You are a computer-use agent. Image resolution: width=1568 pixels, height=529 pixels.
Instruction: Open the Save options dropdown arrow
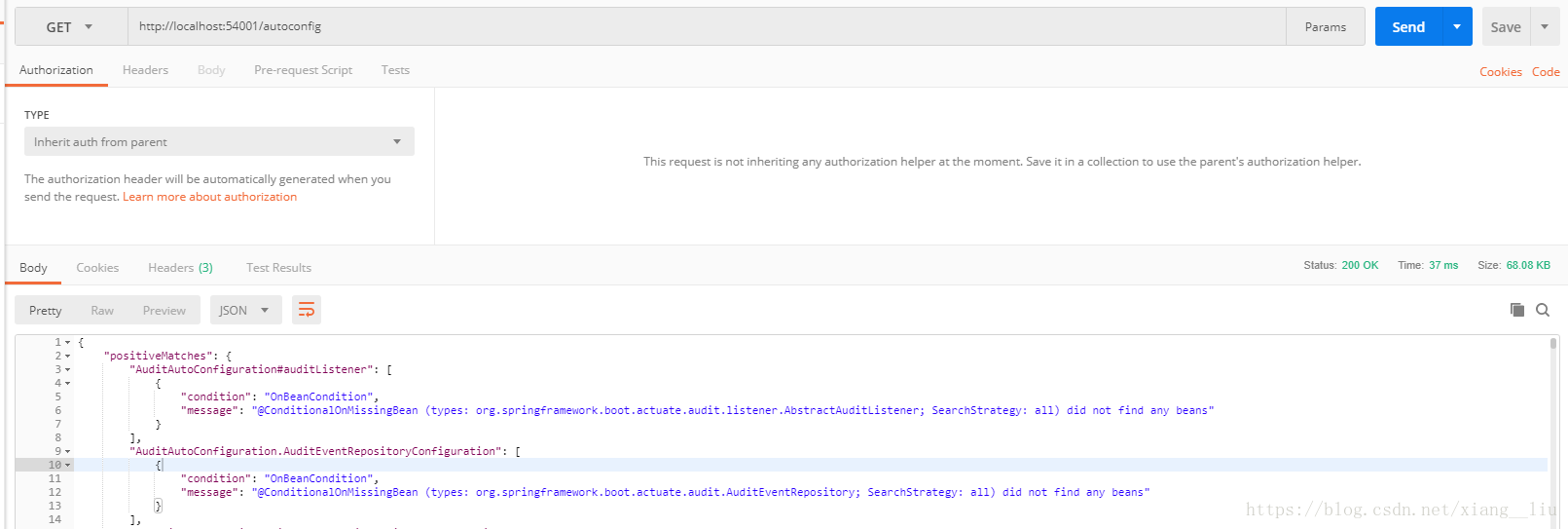click(x=1545, y=27)
